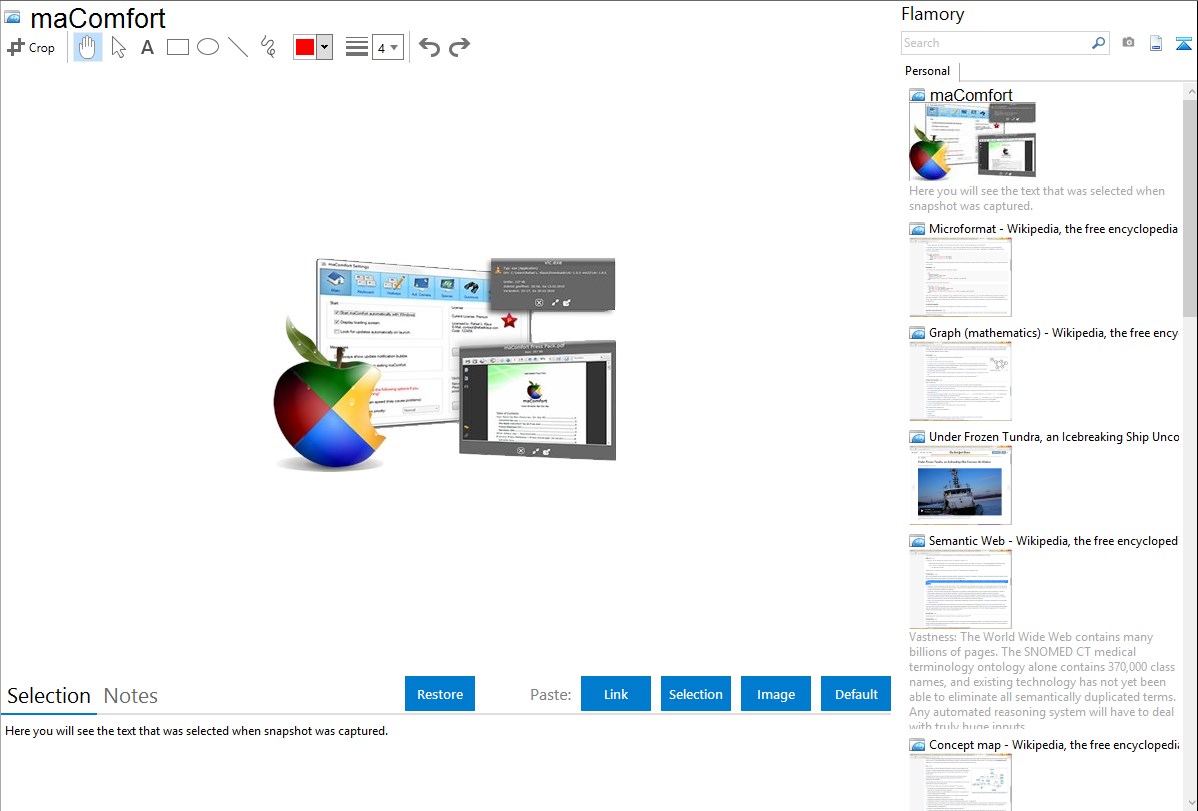Select the Crop tool
Image resolution: width=1198 pixels, height=811 pixels.
point(31,47)
